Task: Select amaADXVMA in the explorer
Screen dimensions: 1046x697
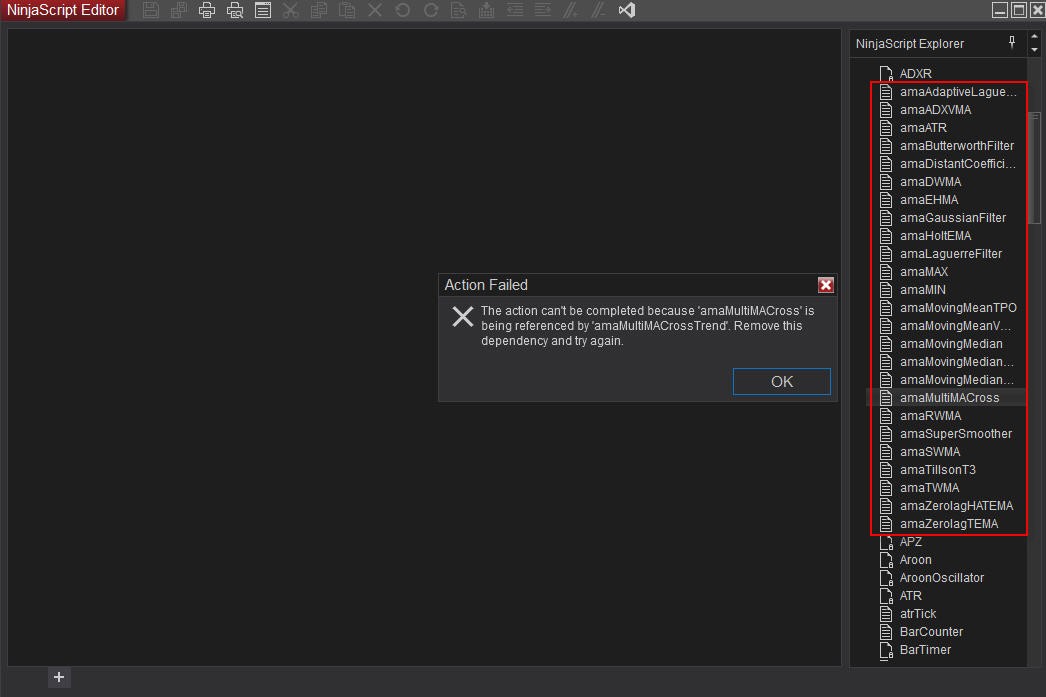Action: [935, 109]
